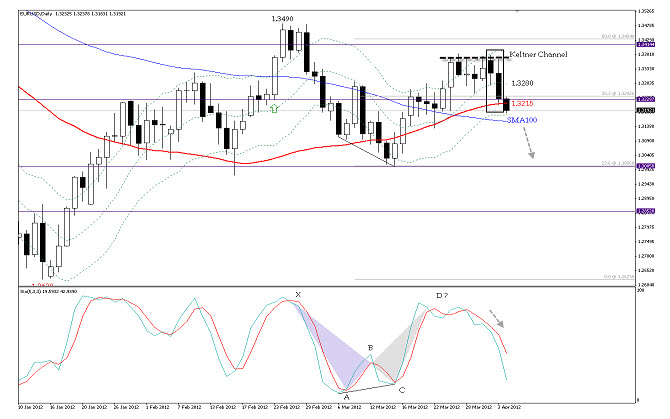Click the 23 Feb 2012 date label
The height and width of the screenshot is (419, 670).
click(287, 407)
